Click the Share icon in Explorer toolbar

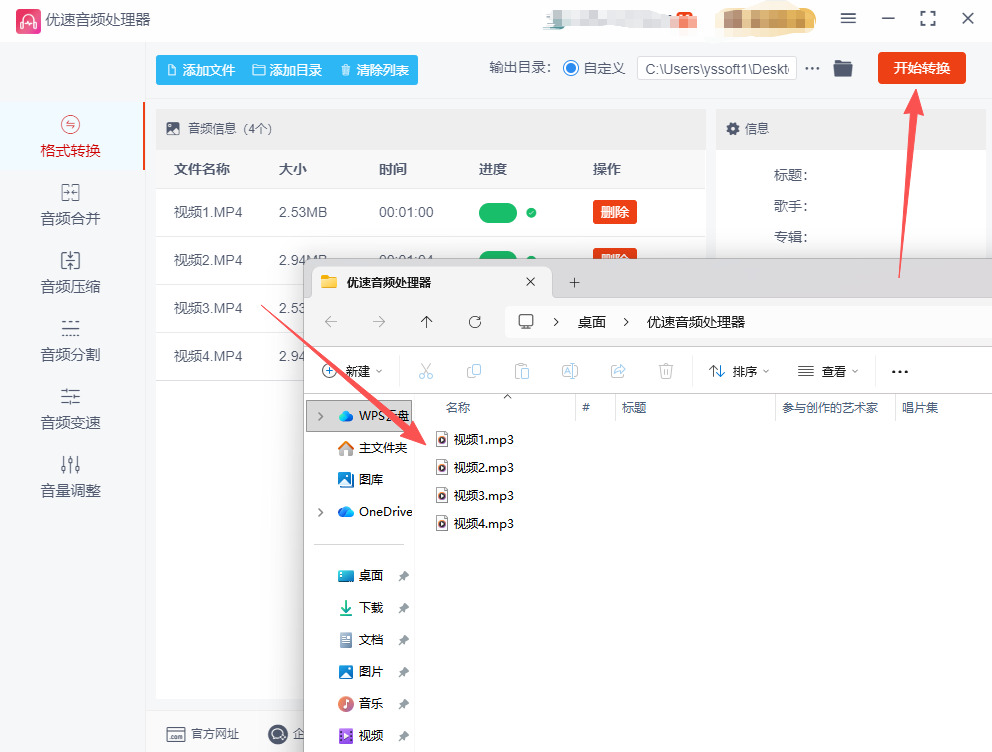[618, 371]
